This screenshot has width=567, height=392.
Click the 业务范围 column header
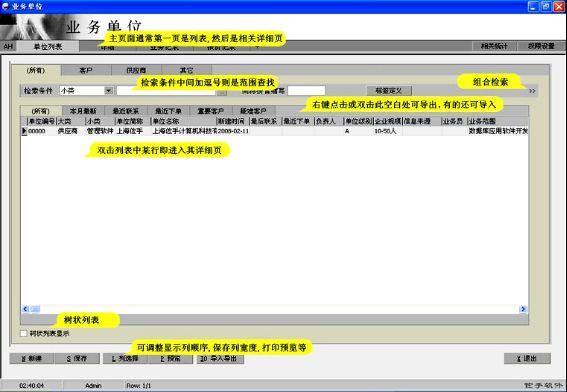click(x=498, y=121)
